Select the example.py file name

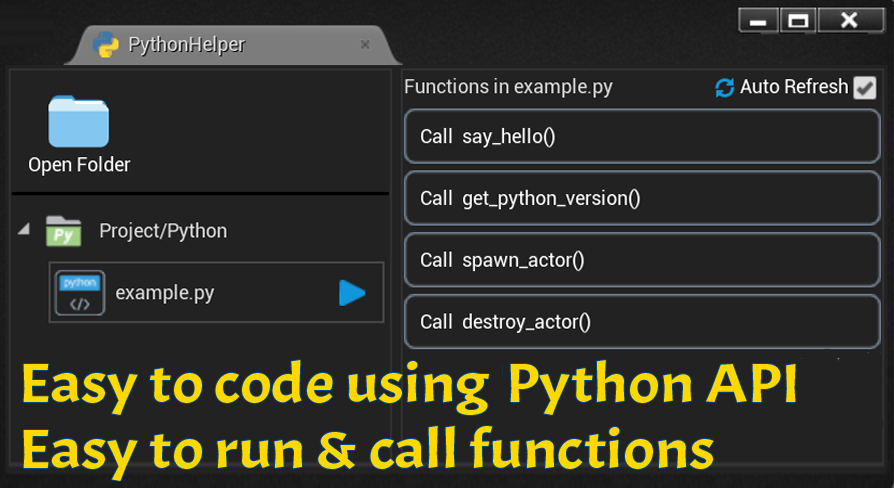(x=164, y=293)
